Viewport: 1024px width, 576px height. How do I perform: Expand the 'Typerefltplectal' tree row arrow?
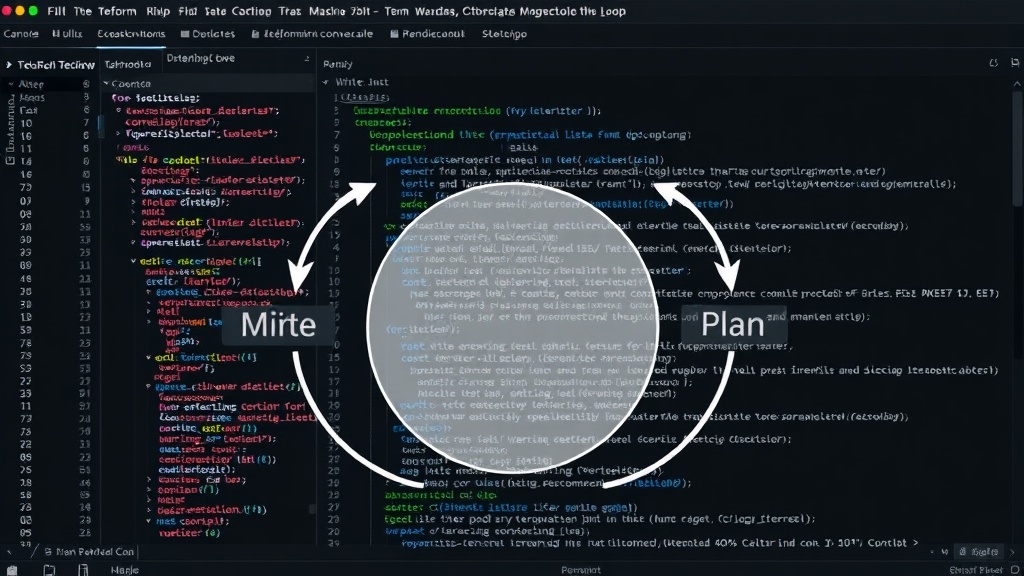(118, 133)
